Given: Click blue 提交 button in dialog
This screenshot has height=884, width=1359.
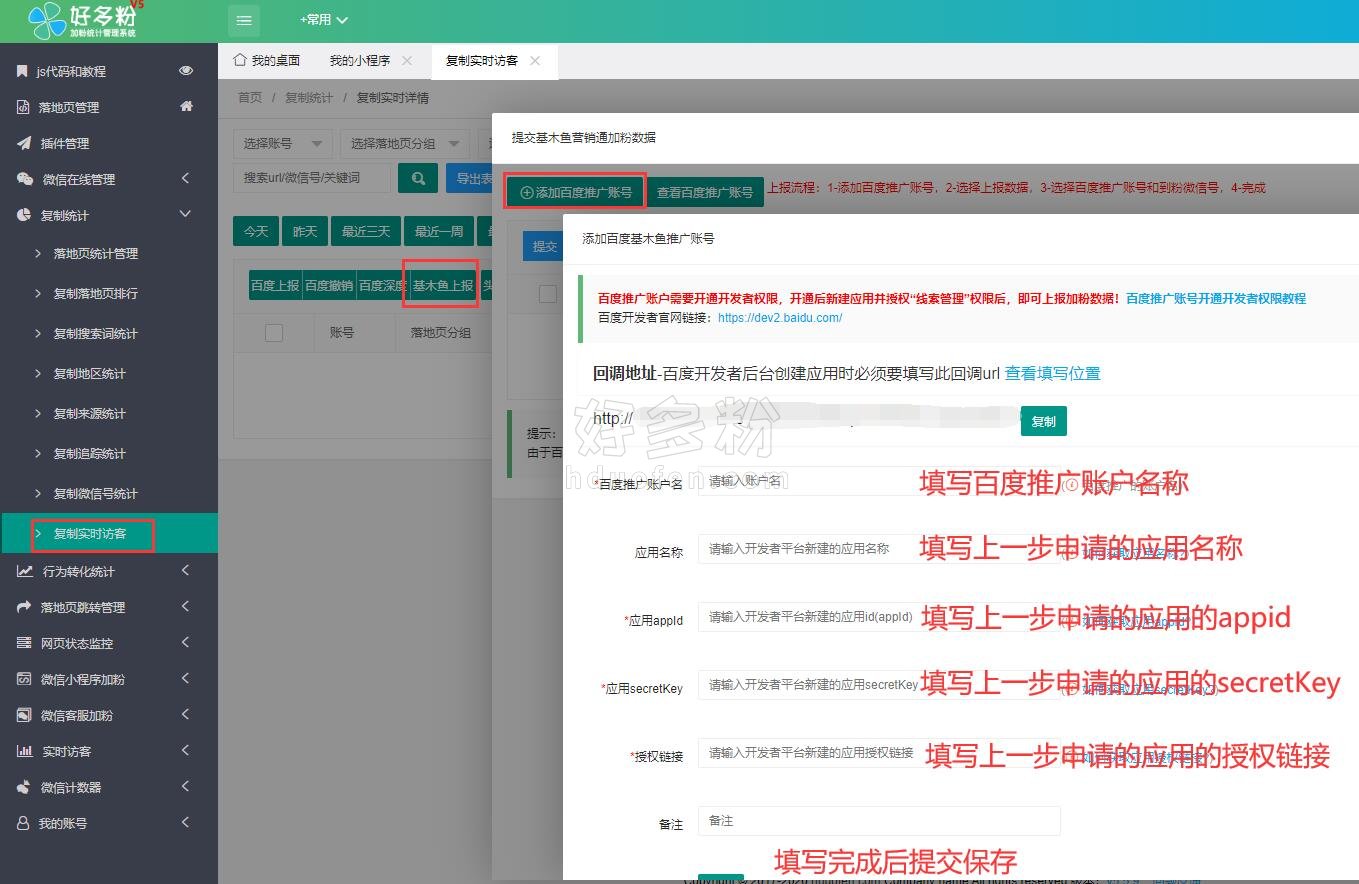Looking at the screenshot, I should (544, 246).
